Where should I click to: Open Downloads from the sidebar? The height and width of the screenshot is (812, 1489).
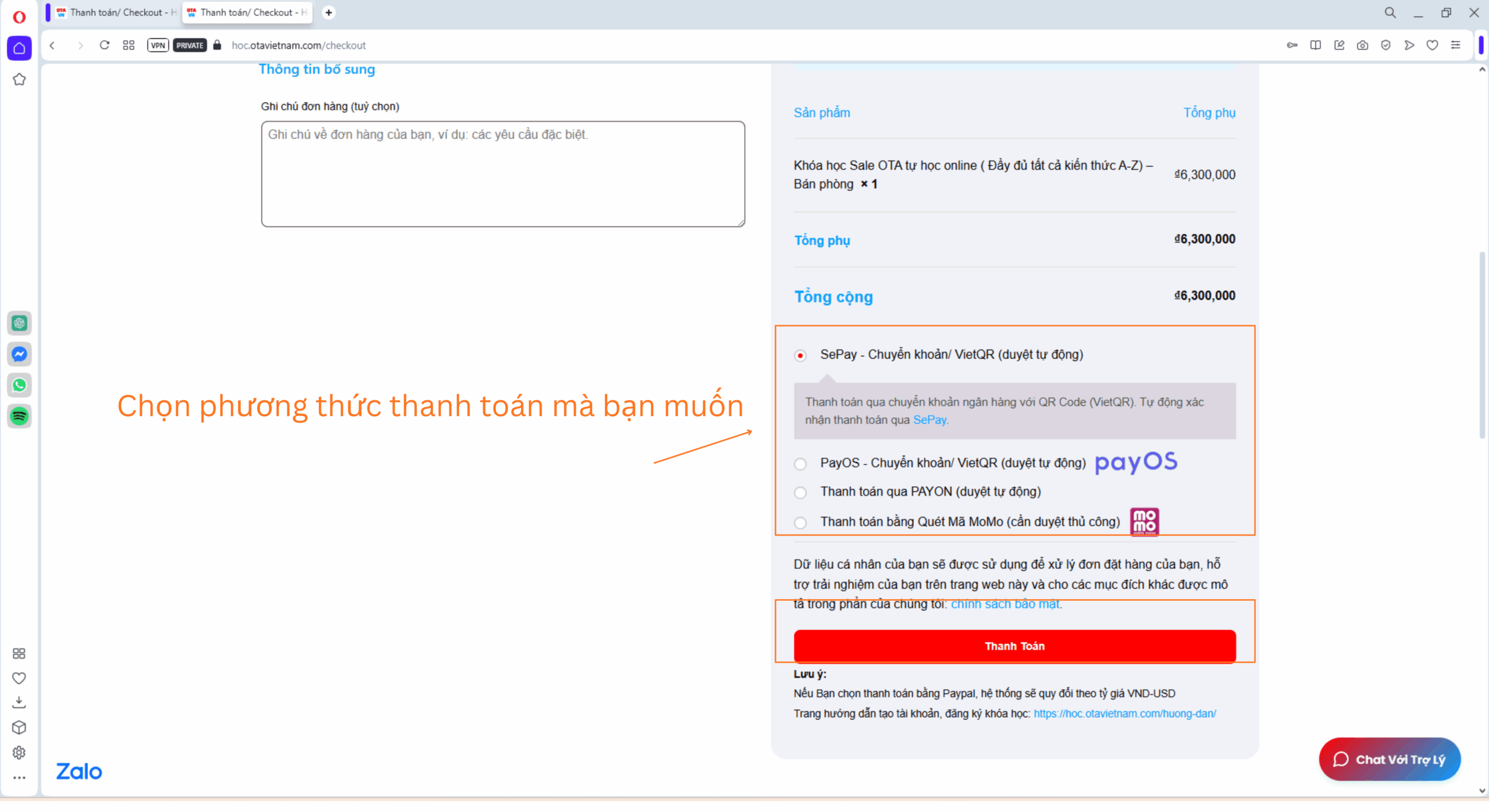[19, 703]
